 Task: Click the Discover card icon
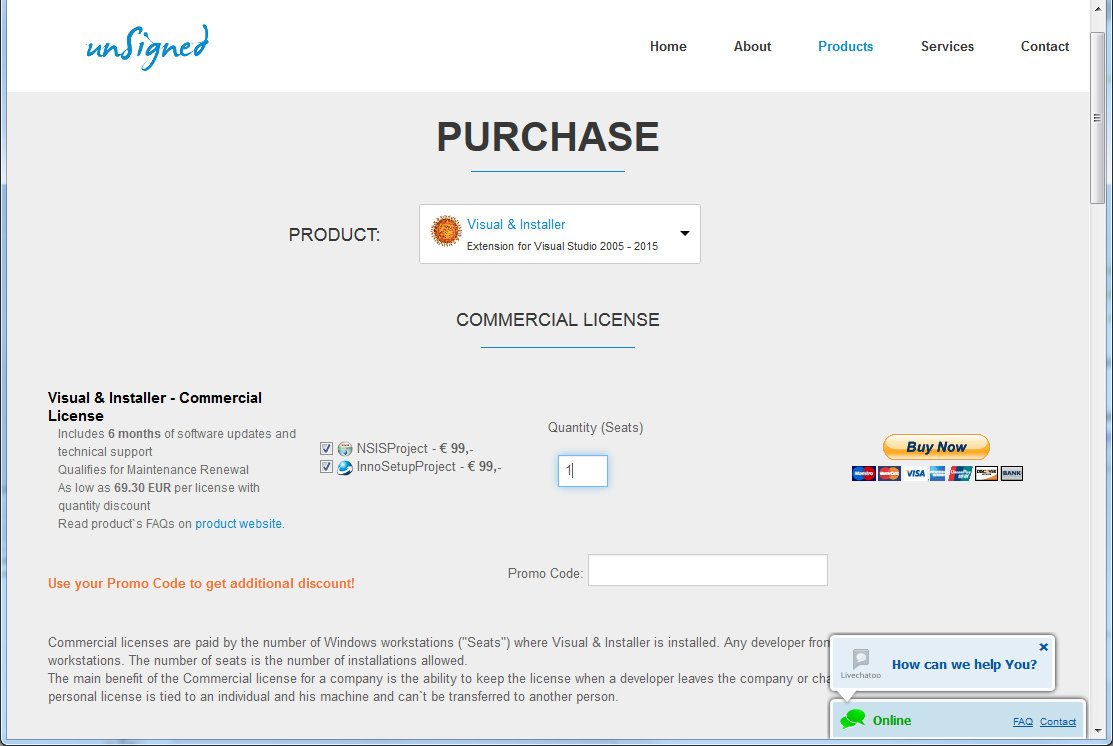[986, 473]
